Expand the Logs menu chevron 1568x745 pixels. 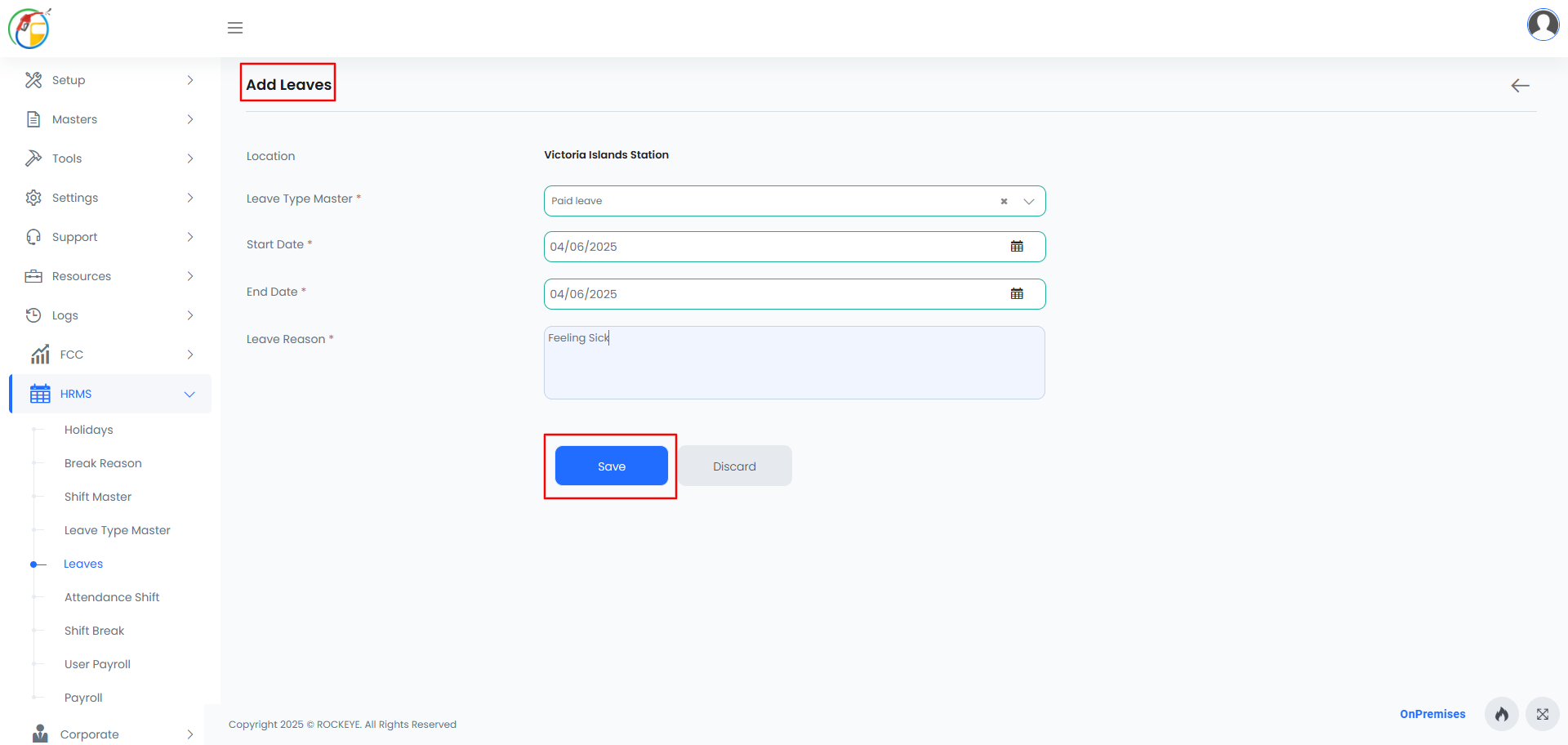pos(190,315)
